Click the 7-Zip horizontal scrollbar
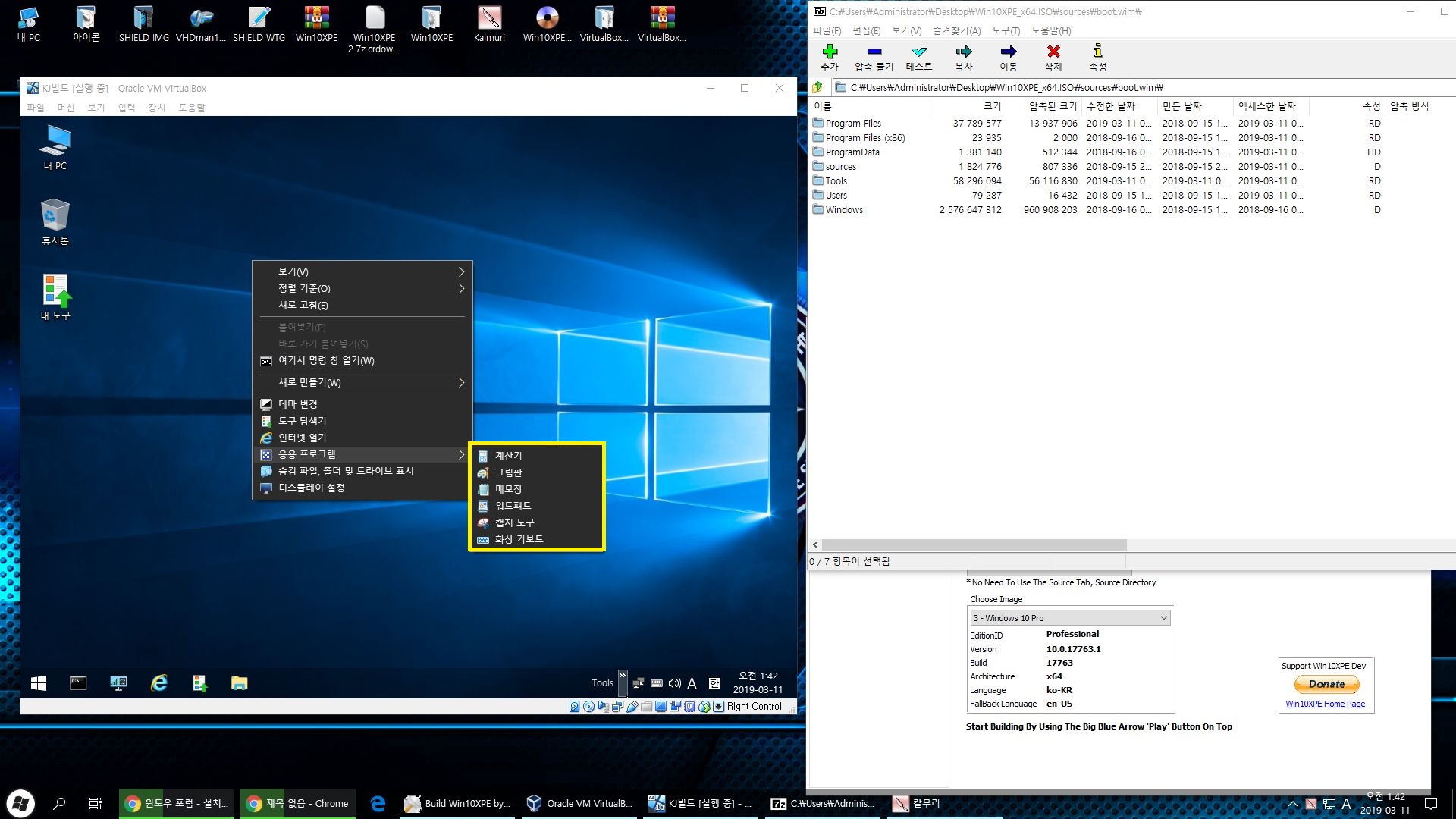 coord(974,544)
